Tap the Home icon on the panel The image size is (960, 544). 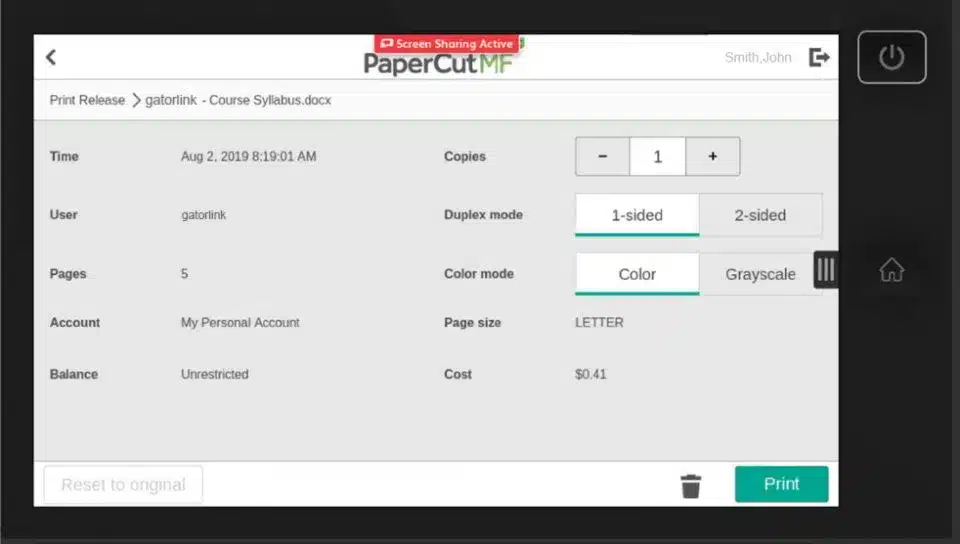891,270
